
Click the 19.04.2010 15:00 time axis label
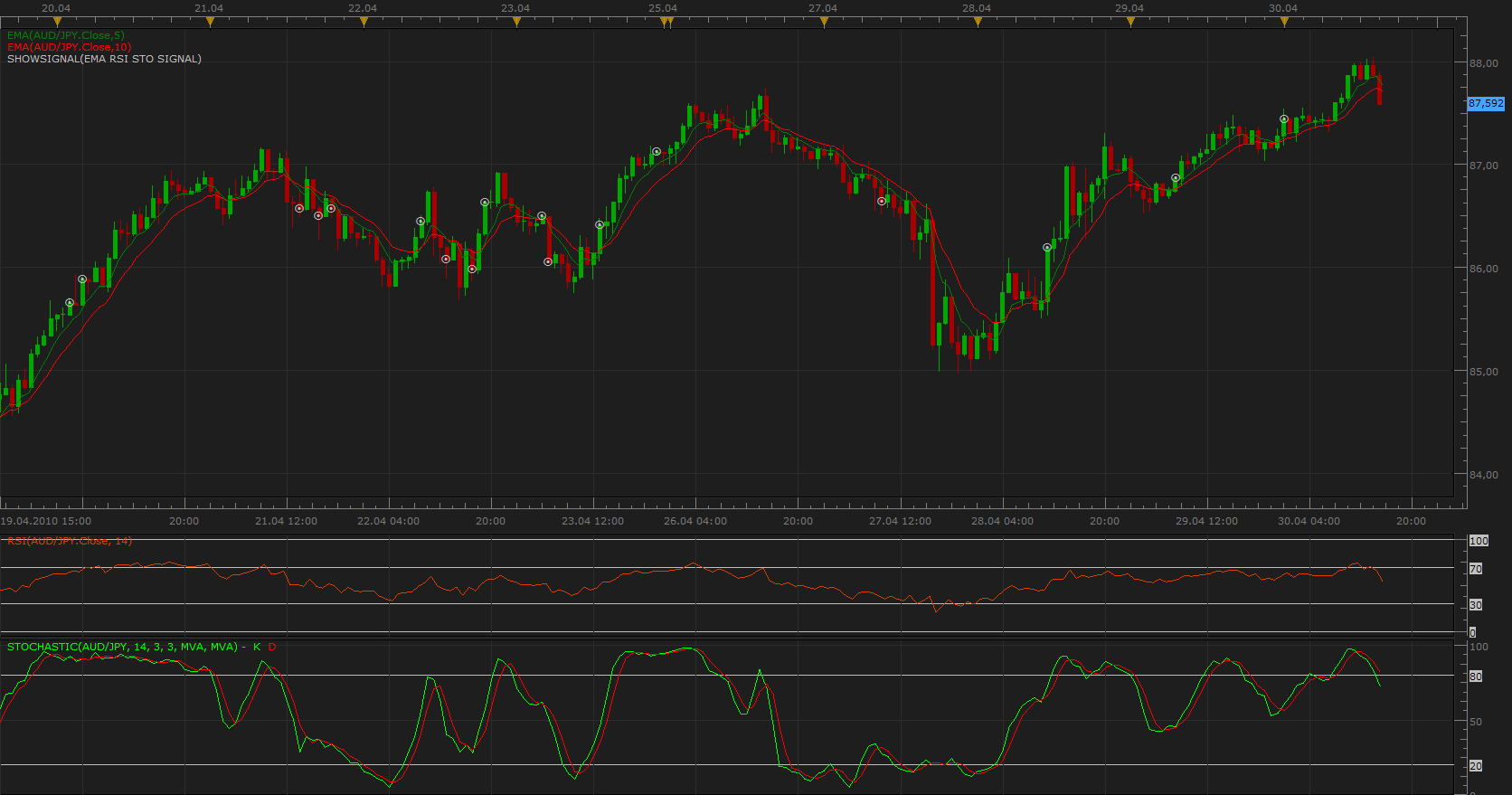[46, 521]
